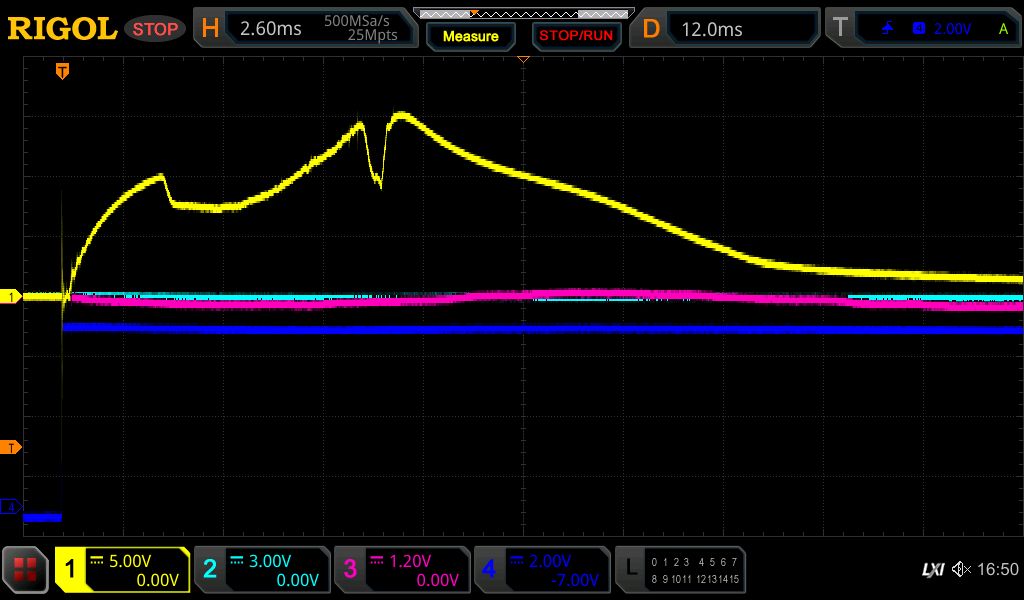Click the blue channel 4 ground marker
Screen dimensions: 1024x600
click(x=12, y=508)
